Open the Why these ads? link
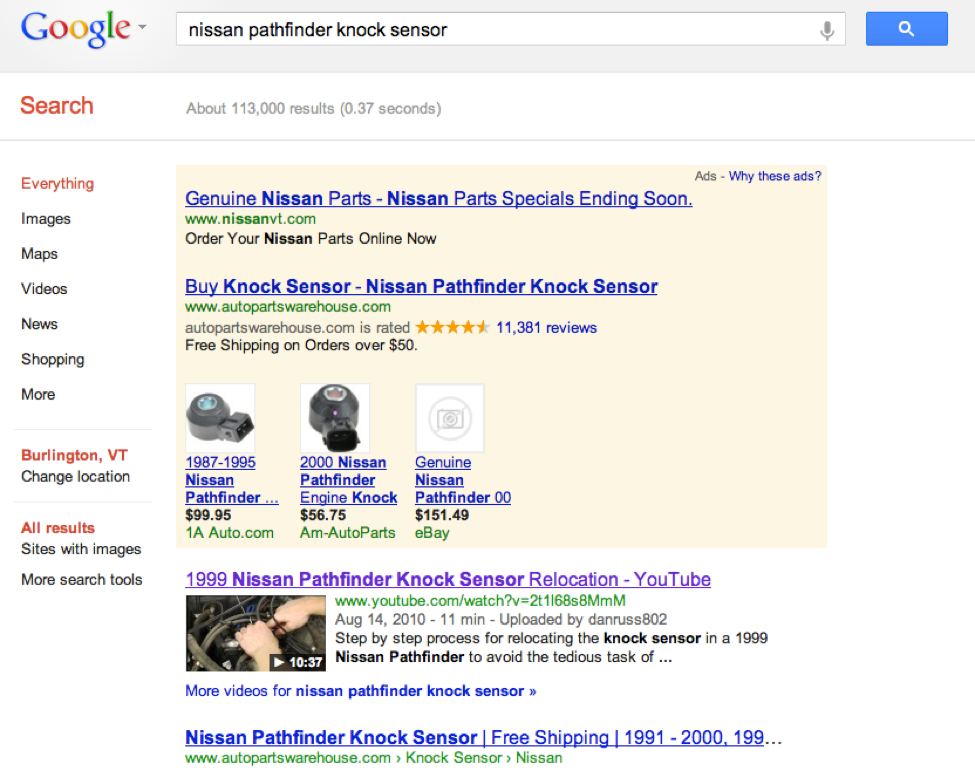The image size is (975, 770). 775,176
